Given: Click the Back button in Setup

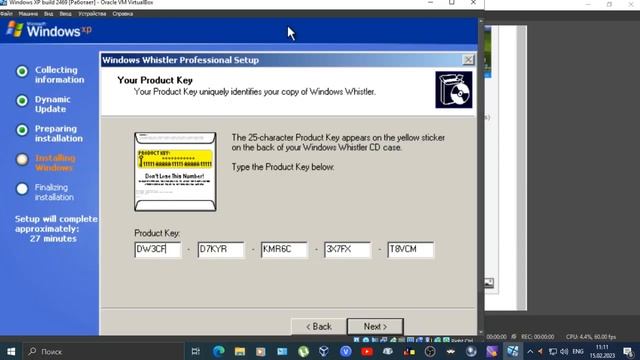Looking at the screenshot, I should coord(319,327).
